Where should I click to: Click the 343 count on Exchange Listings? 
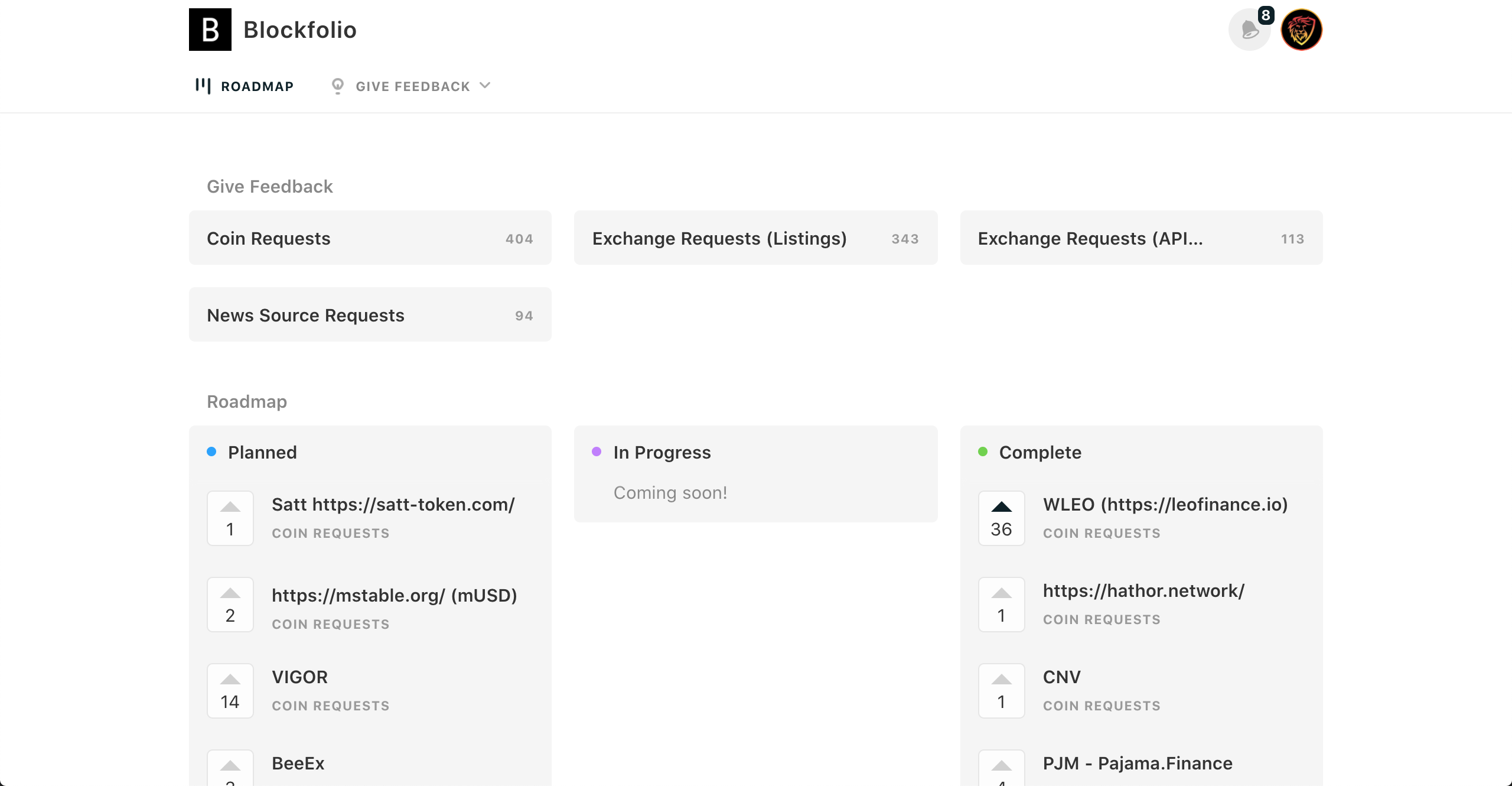[905, 239]
